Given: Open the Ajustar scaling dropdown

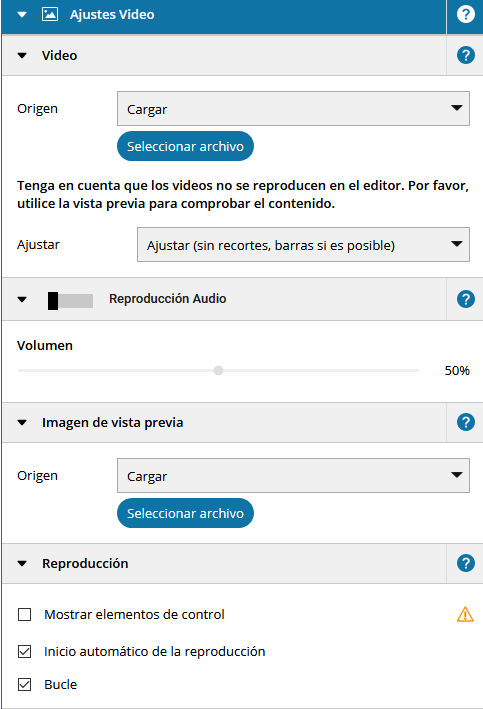Looking at the screenshot, I should click(x=303, y=245).
